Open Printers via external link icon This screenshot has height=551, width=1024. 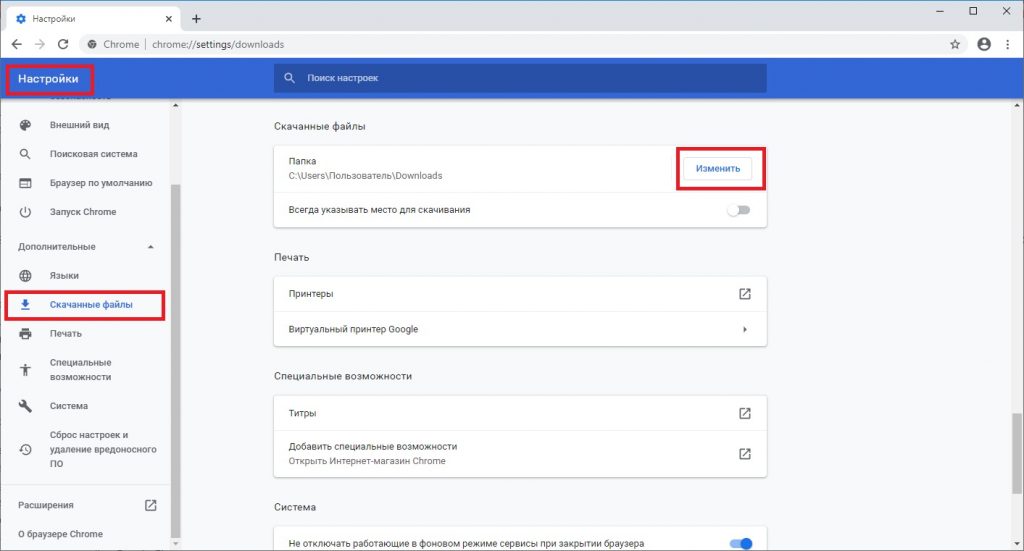(x=744, y=294)
